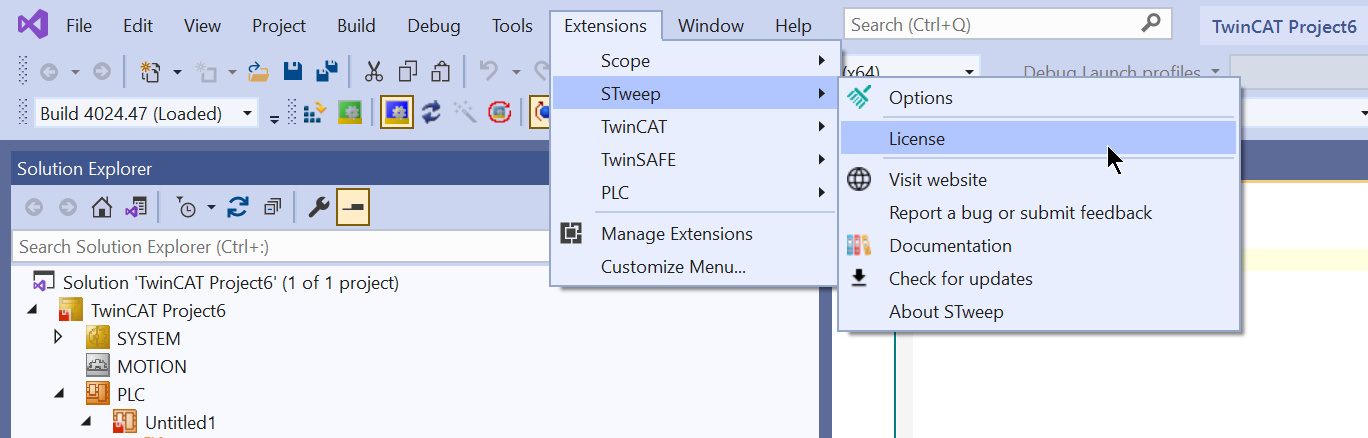The width and height of the screenshot is (1368, 438).
Task: Select Customize Menu entry
Action: click(x=694, y=267)
